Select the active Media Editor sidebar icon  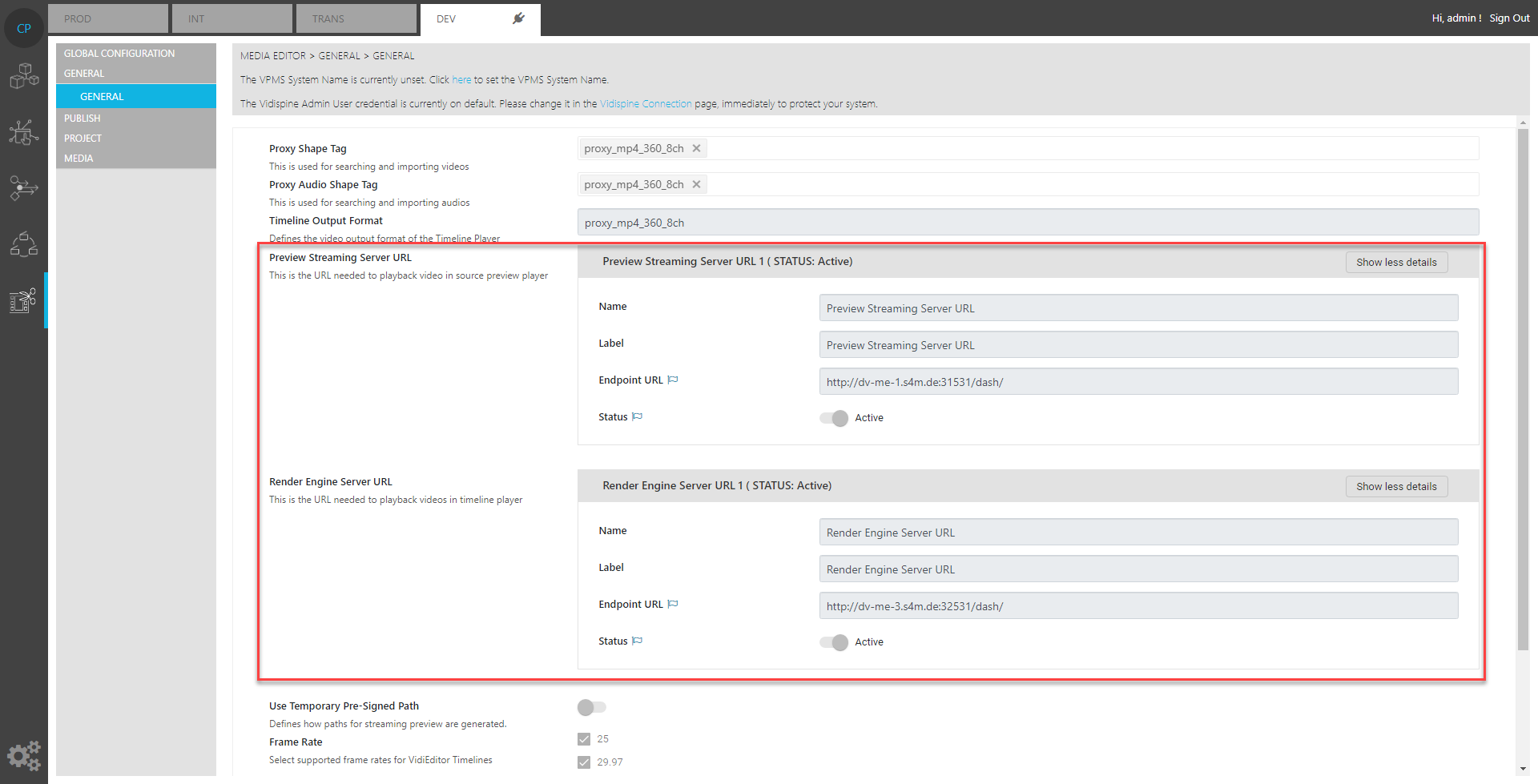click(x=23, y=300)
